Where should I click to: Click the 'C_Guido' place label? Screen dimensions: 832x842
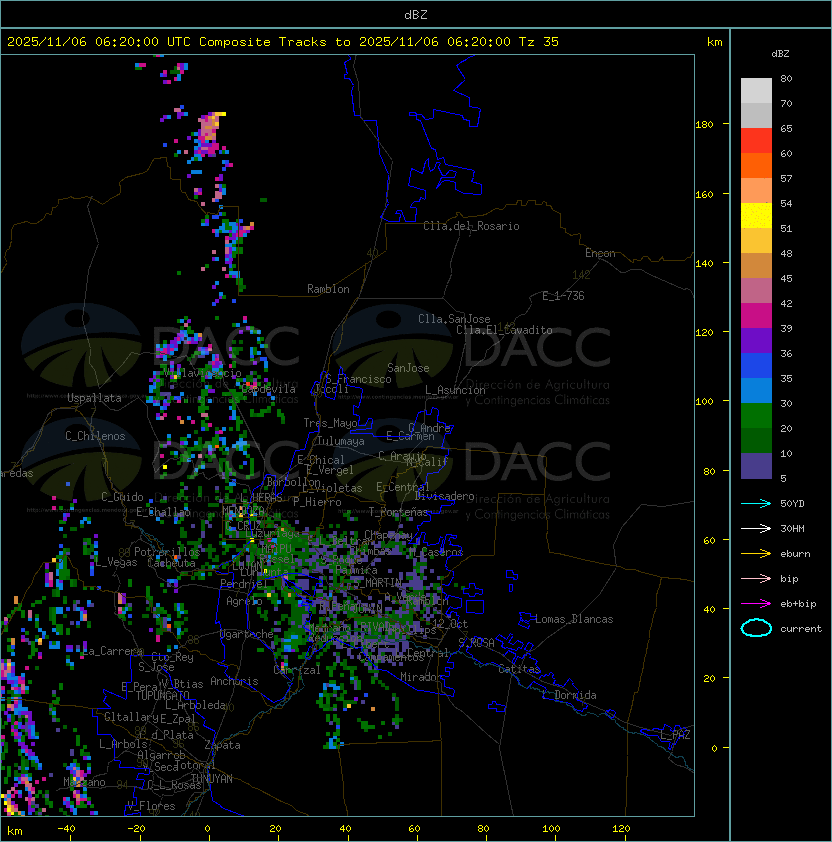pyautogui.click(x=122, y=497)
